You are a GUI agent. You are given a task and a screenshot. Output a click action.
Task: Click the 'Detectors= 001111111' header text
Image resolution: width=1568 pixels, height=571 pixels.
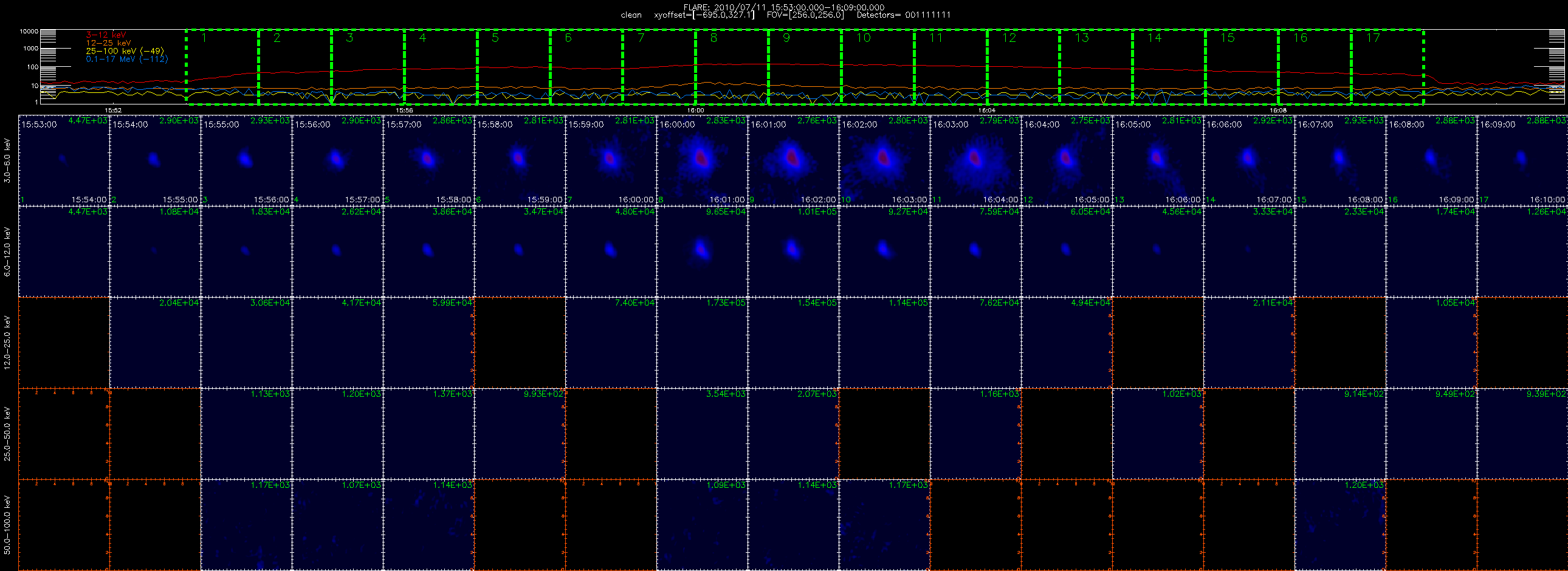click(903, 15)
